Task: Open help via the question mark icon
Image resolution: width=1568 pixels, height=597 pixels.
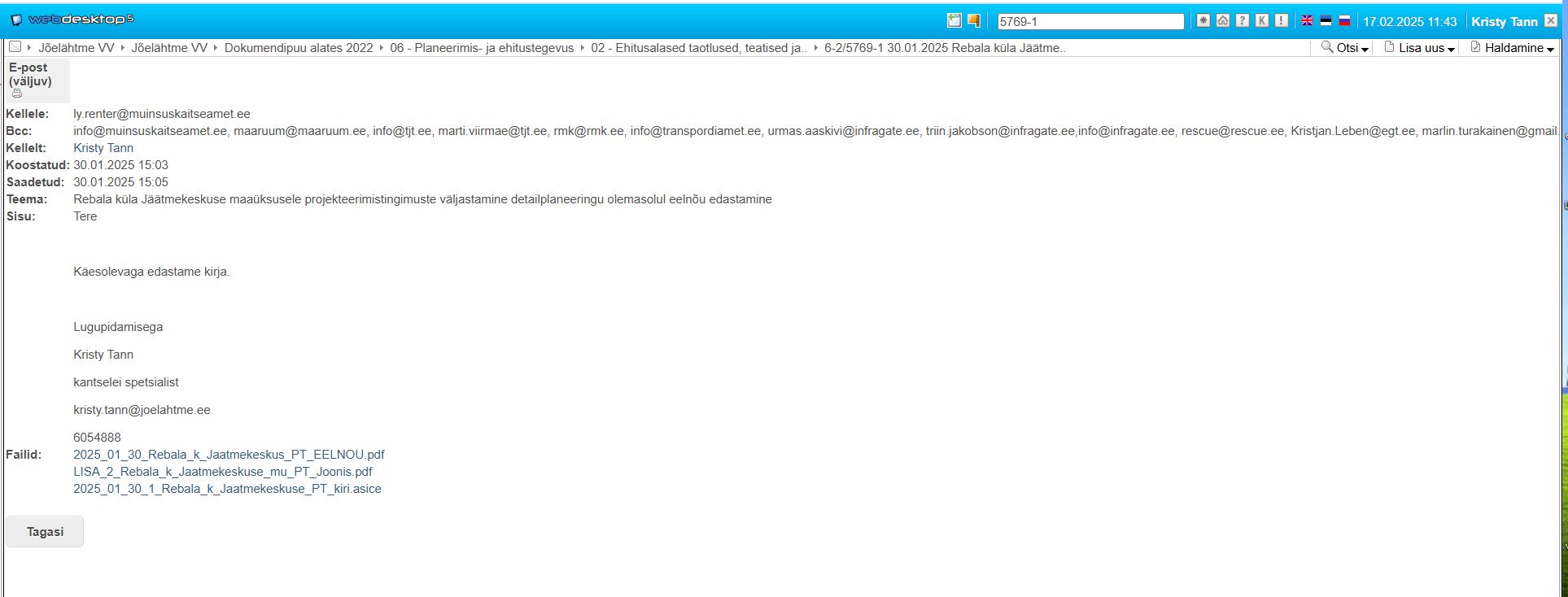Action: pos(1242,21)
